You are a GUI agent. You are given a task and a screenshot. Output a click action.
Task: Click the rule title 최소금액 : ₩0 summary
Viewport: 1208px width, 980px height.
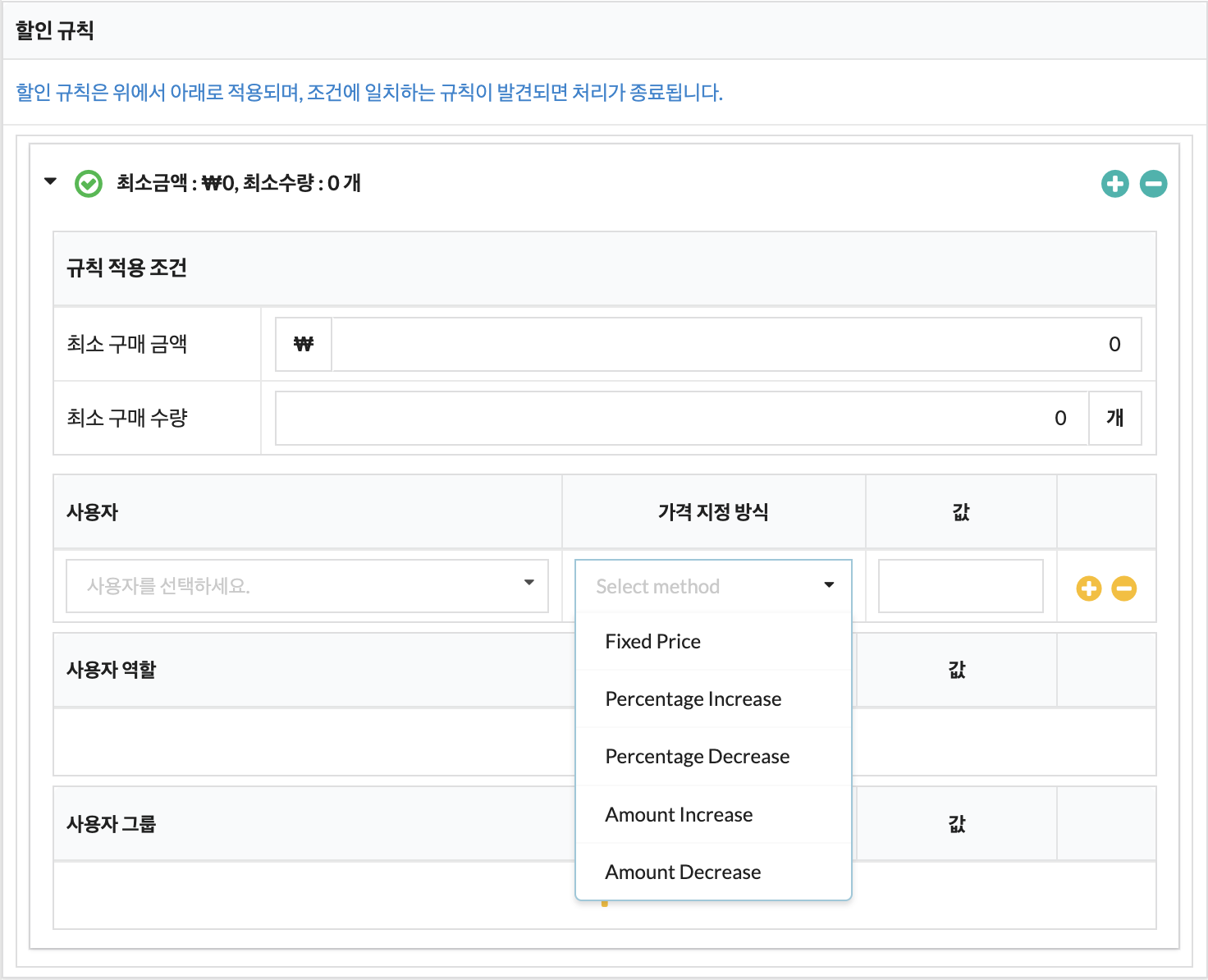pyautogui.click(x=238, y=183)
